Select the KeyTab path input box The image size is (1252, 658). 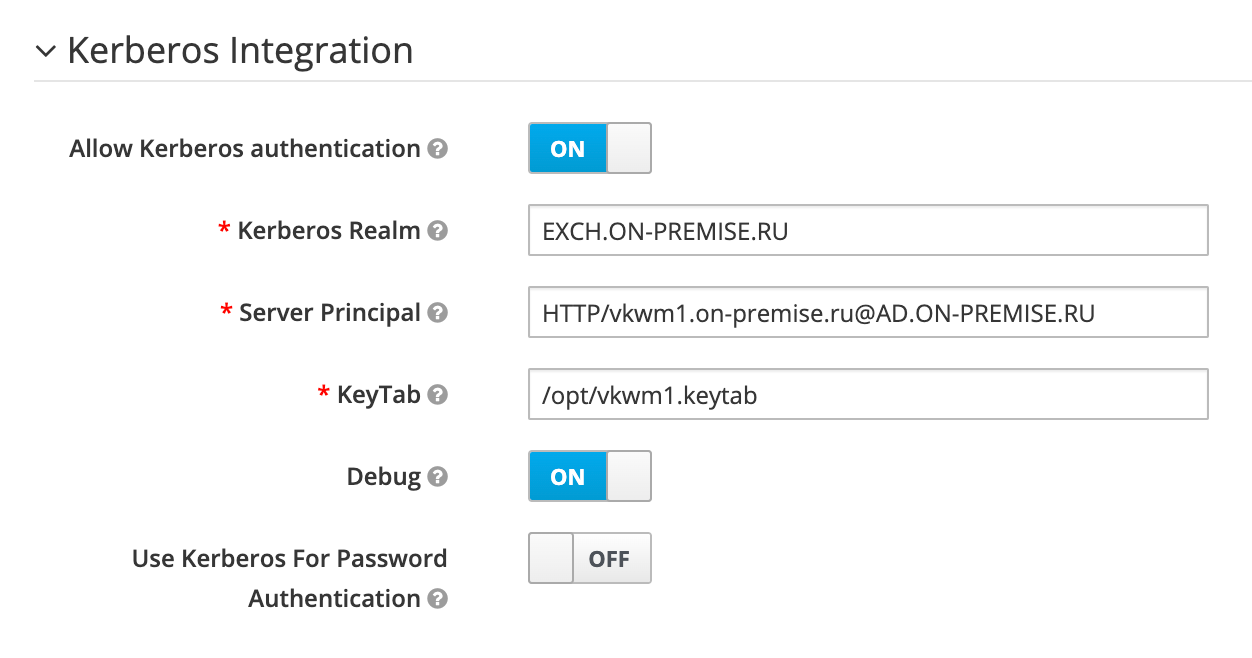tap(867, 395)
